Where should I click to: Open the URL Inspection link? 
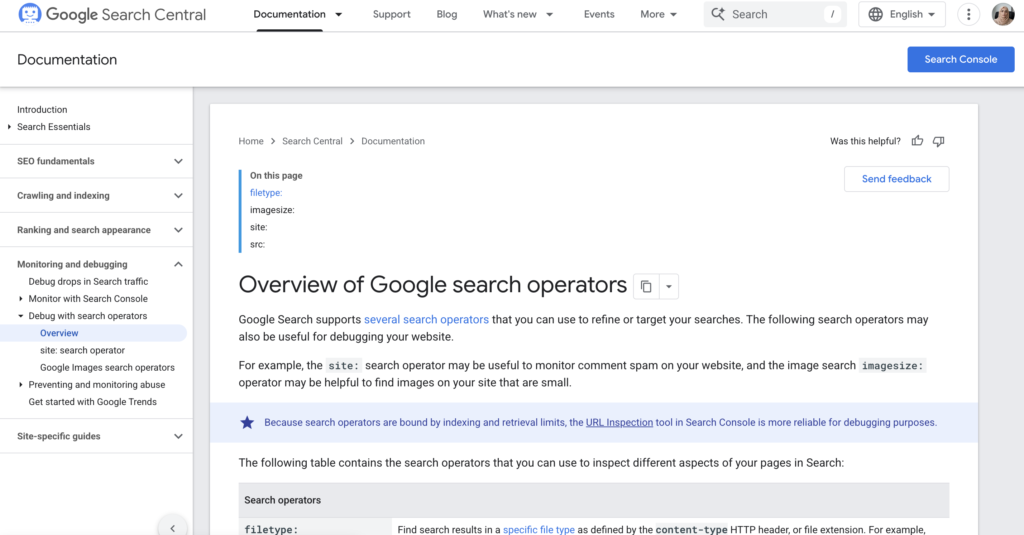[x=619, y=423]
